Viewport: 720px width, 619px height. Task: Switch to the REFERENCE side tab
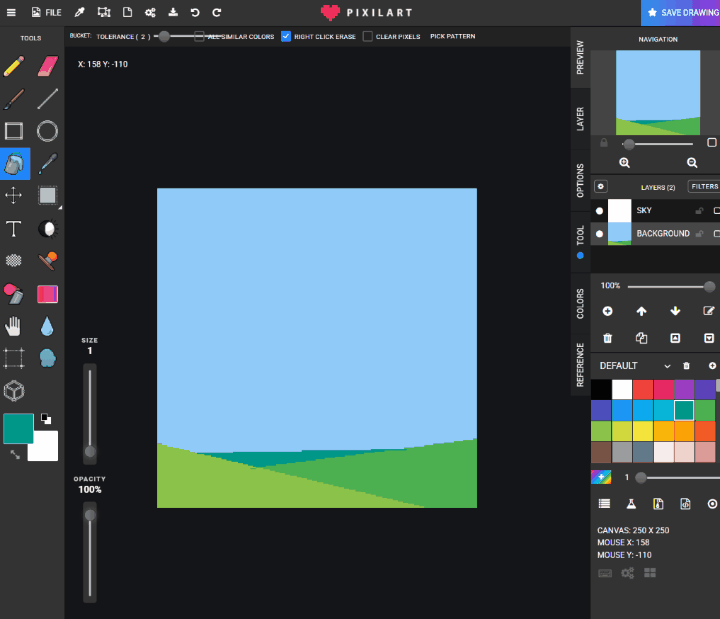(x=580, y=365)
